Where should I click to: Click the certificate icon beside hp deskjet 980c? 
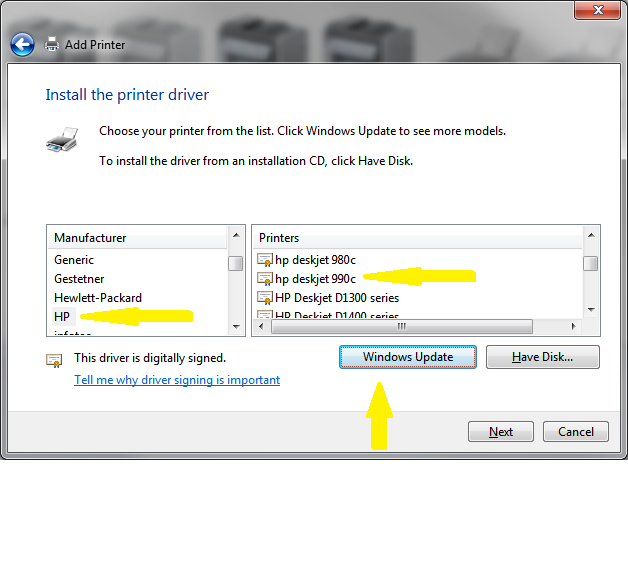[265, 260]
